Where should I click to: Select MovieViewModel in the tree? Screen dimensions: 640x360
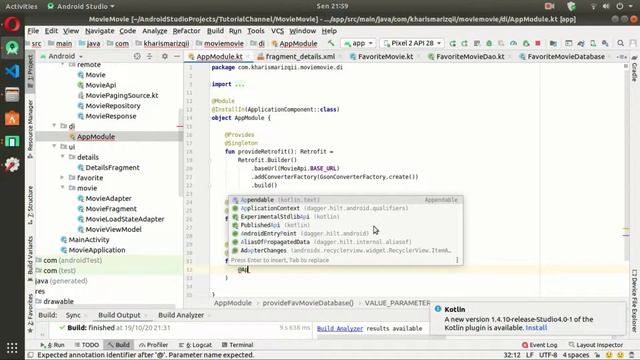tap(113, 229)
